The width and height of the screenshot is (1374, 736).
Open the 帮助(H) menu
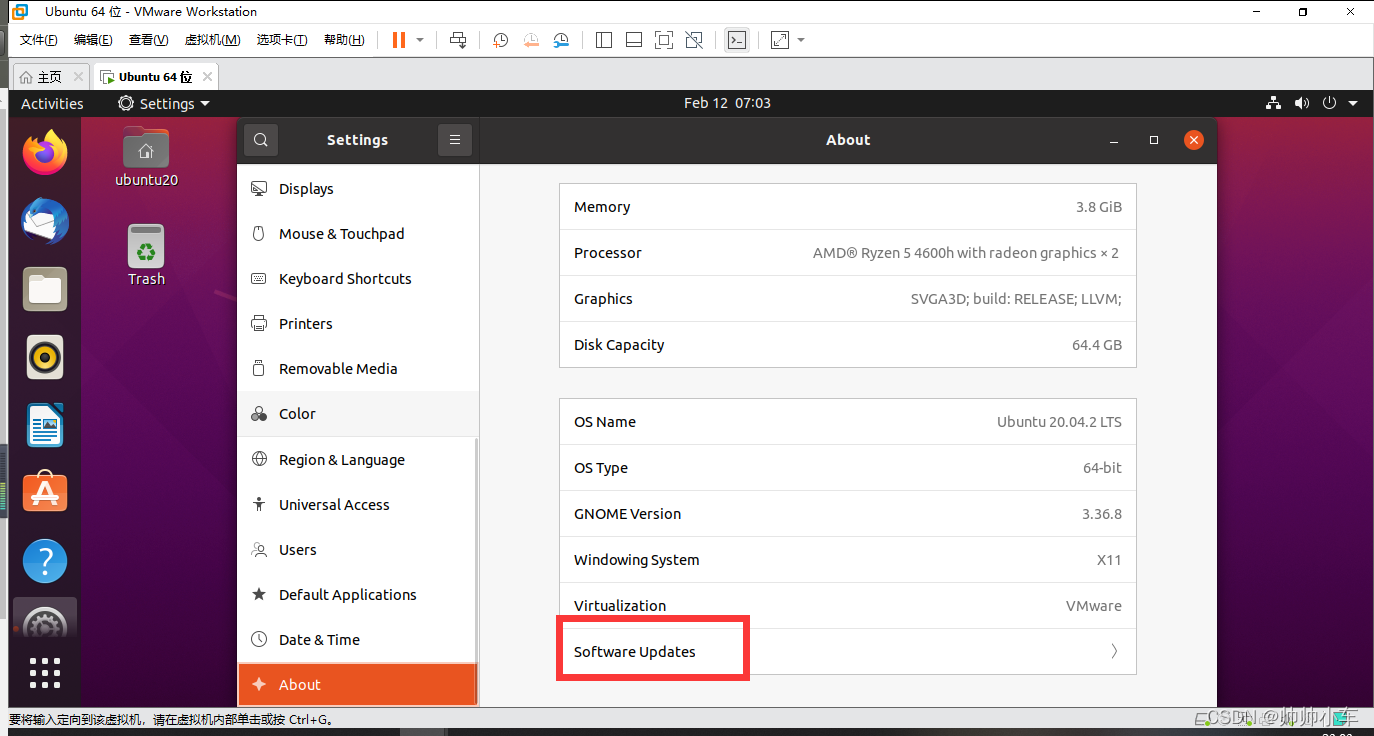pyautogui.click(x=344, y=40)
